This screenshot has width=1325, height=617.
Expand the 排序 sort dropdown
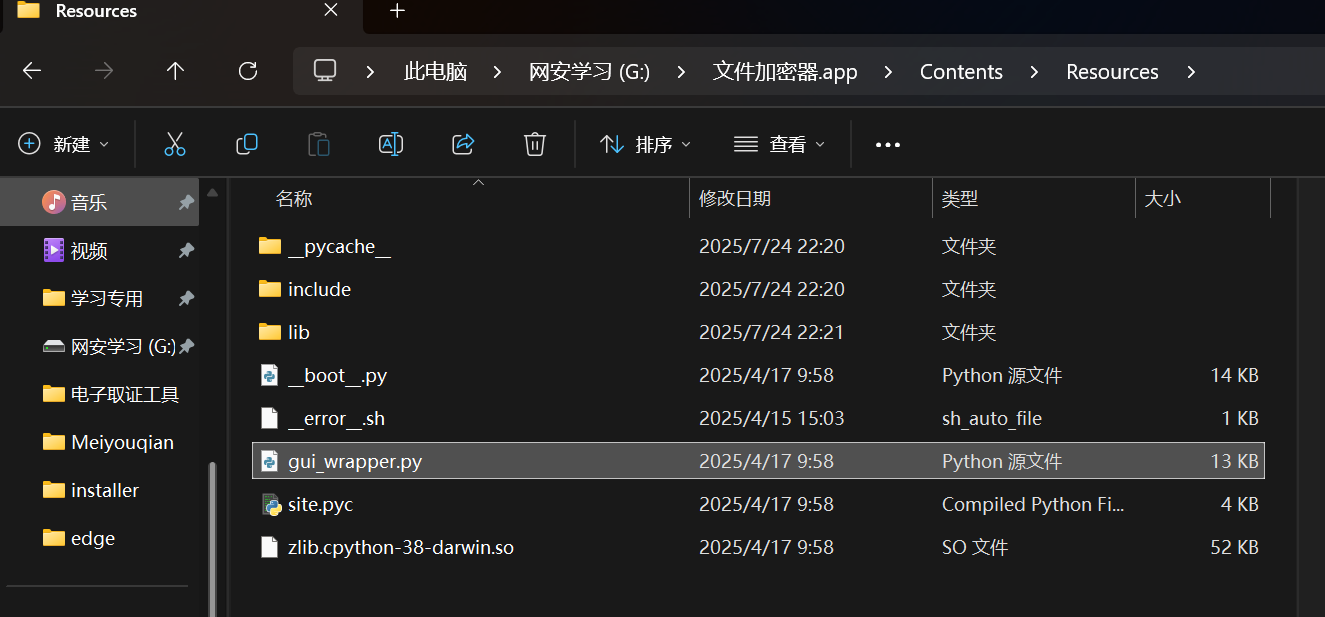(645, 144)
